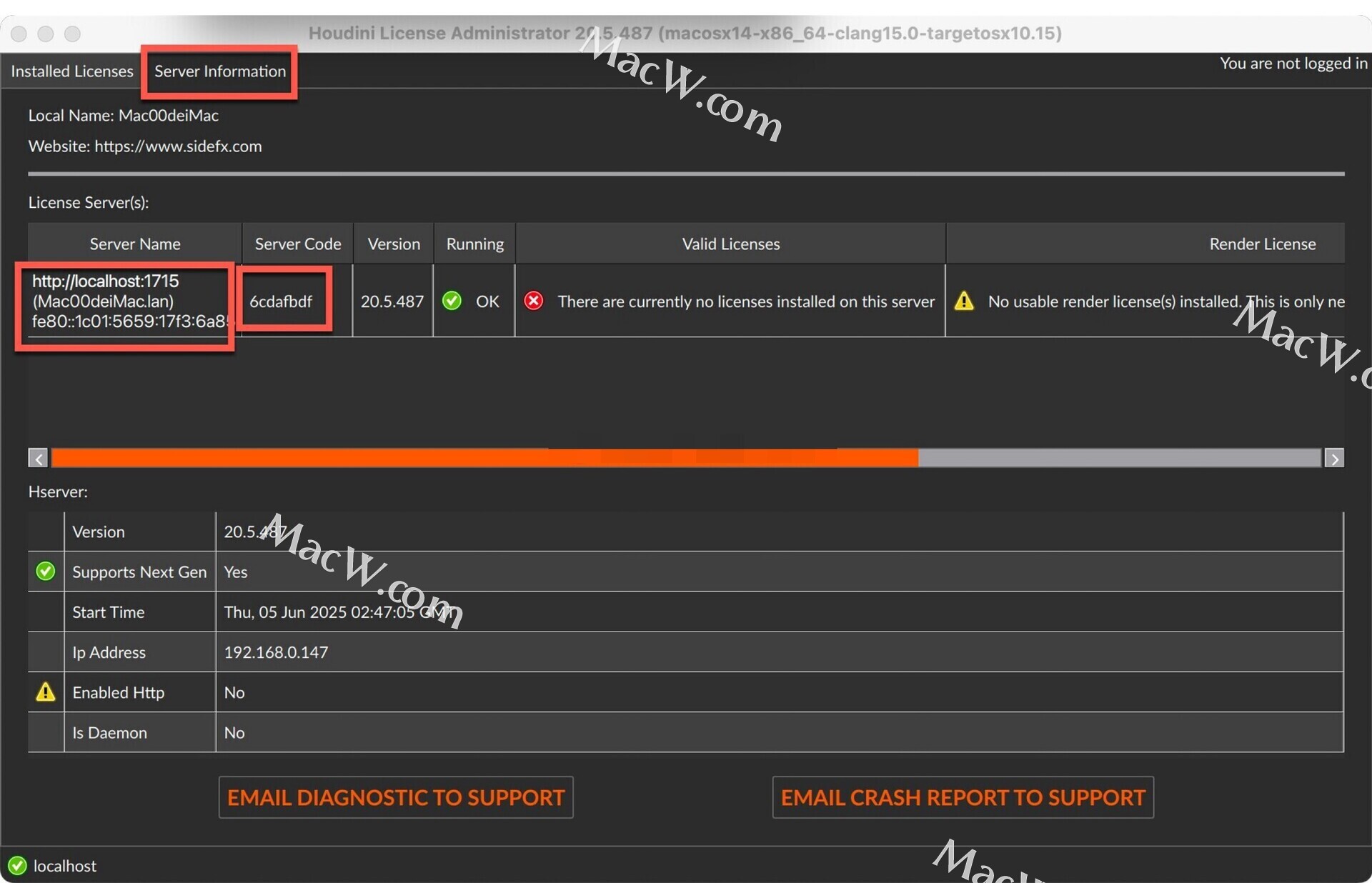Click warning icon beside Enabled Http
This screenshot has height=883, width=1372.
[45, 692]
